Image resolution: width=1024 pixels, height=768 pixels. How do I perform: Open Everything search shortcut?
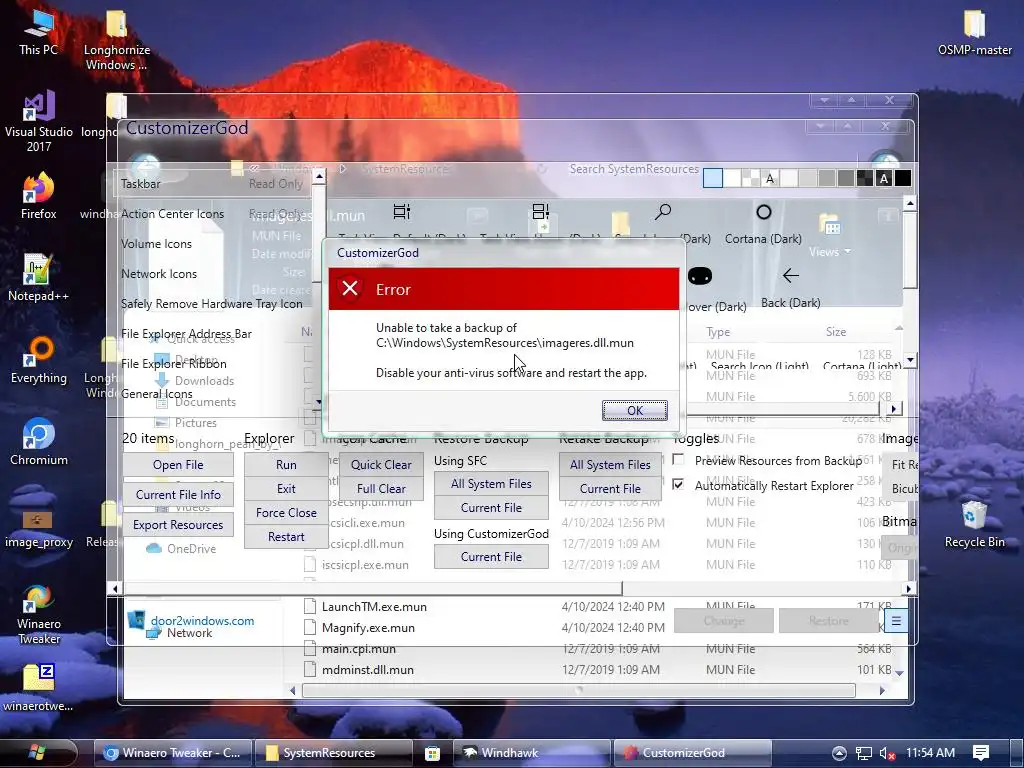(39, 360)
